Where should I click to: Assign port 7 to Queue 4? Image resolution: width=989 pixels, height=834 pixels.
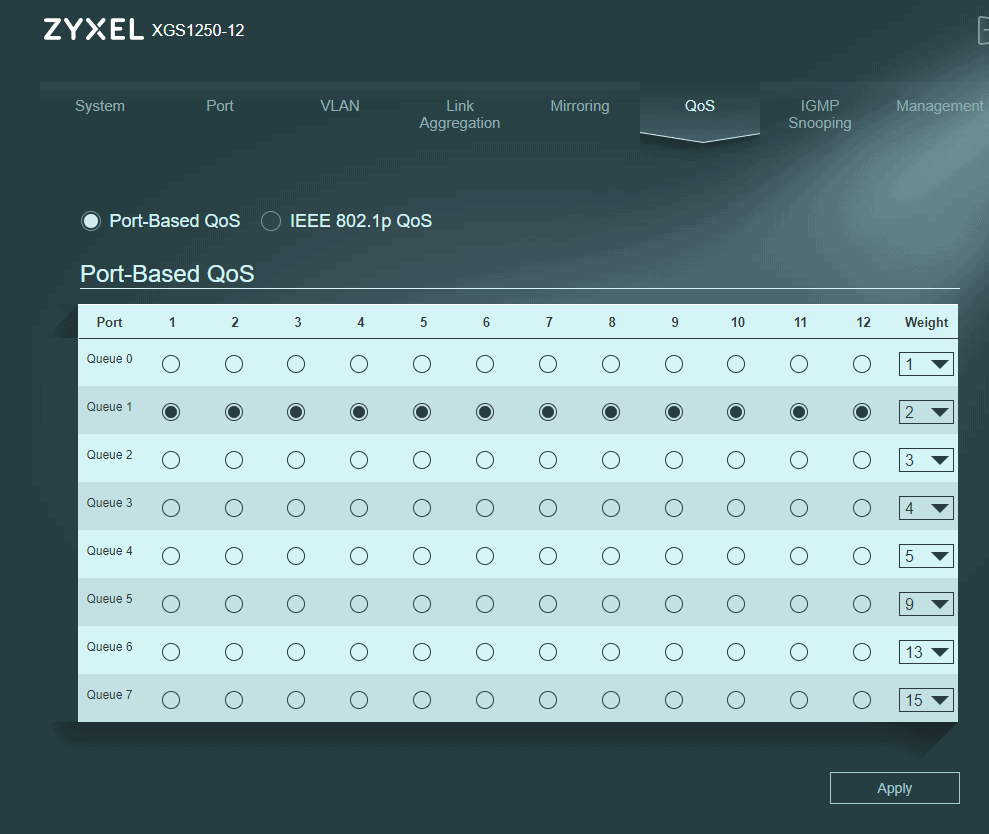tap(548, 556)
